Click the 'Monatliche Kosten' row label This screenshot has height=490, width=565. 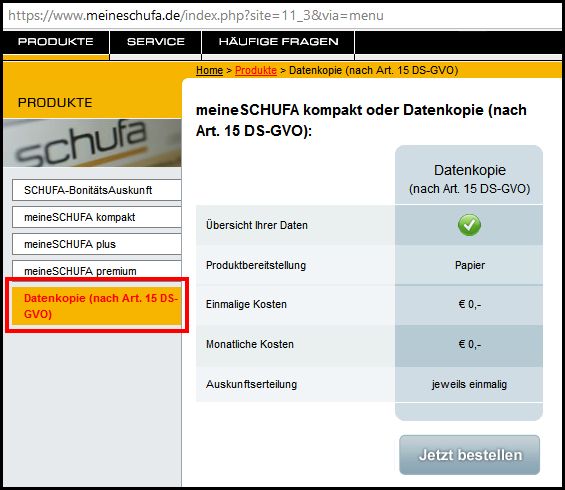point(250,344)
